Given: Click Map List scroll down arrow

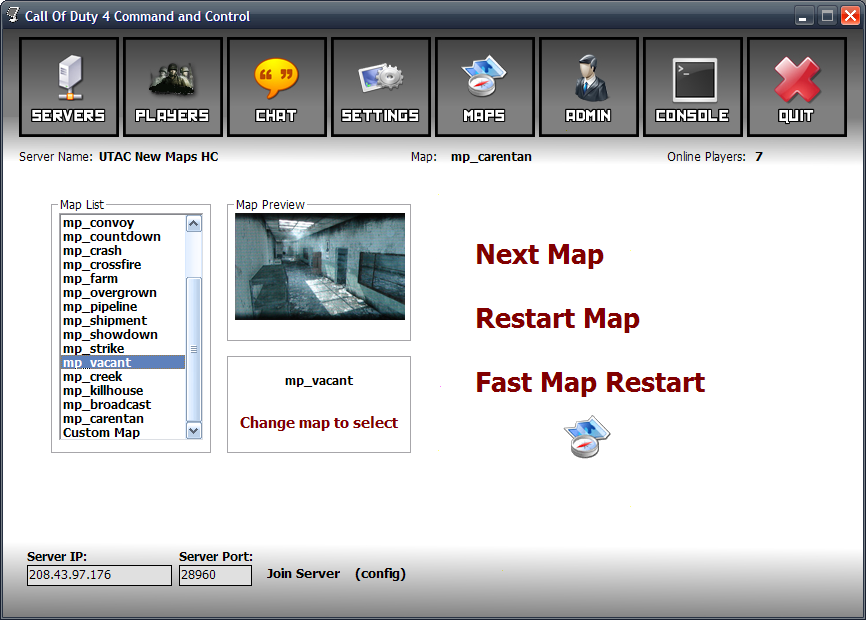Looking at the screenshot, I should (x=194, y=431).
